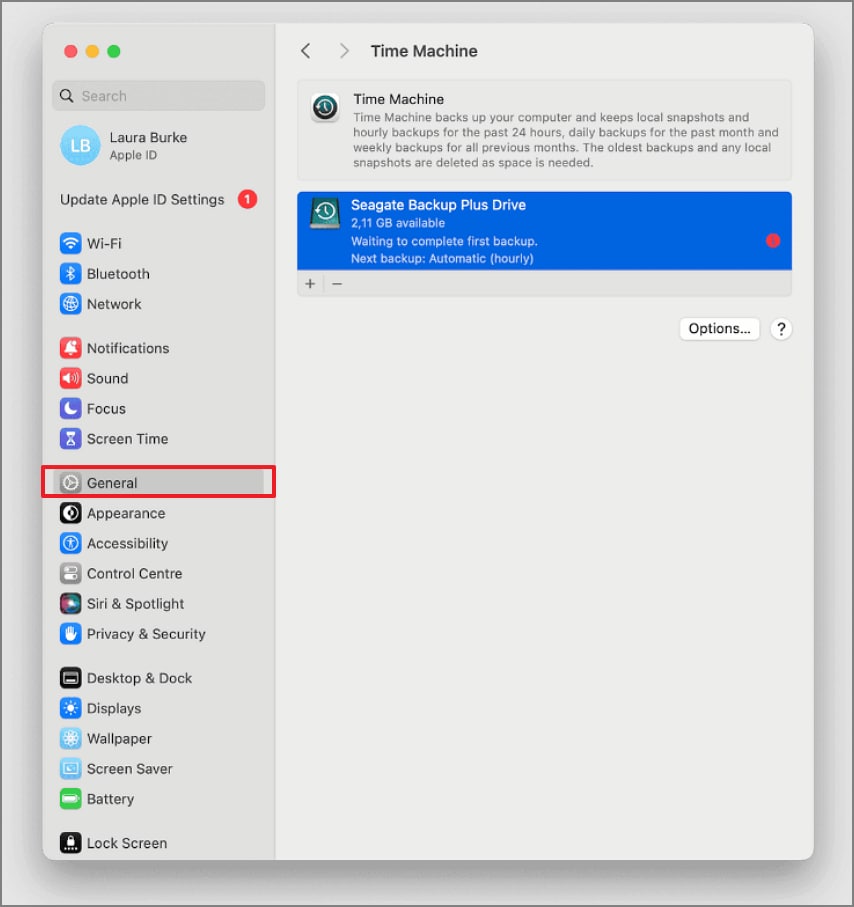Image resolution: width=854 pixels, height=907 pixels.
Task: Click the Search field
Action: (159, 95)
